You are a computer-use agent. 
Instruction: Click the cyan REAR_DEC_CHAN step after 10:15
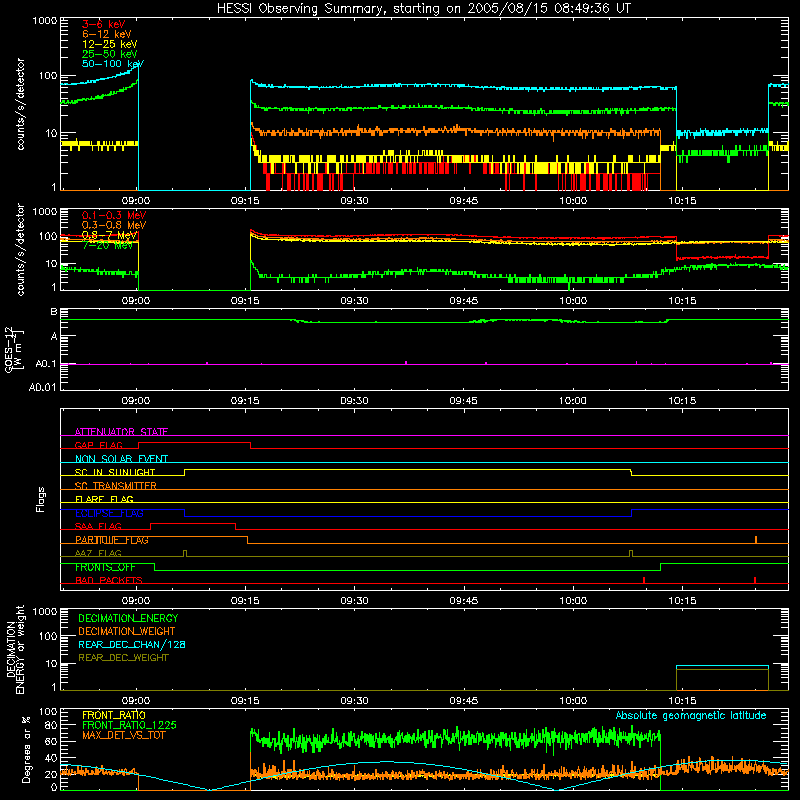(x=722, y=666)
